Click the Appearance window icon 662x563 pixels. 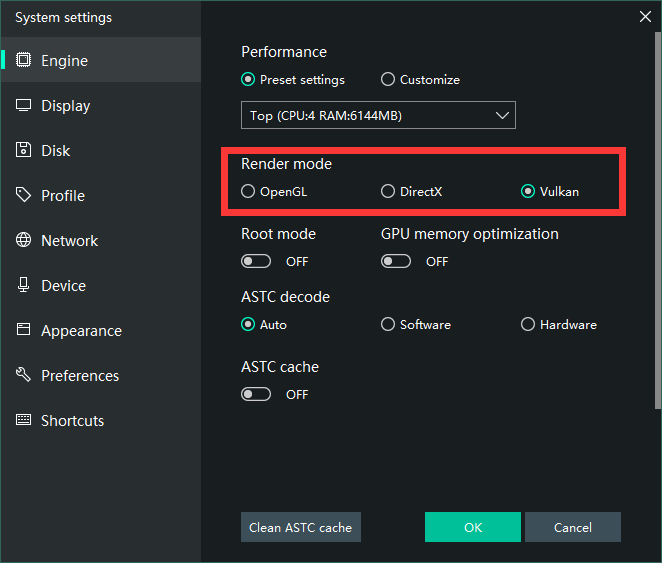pyautogui.click(x=24, y=330)
